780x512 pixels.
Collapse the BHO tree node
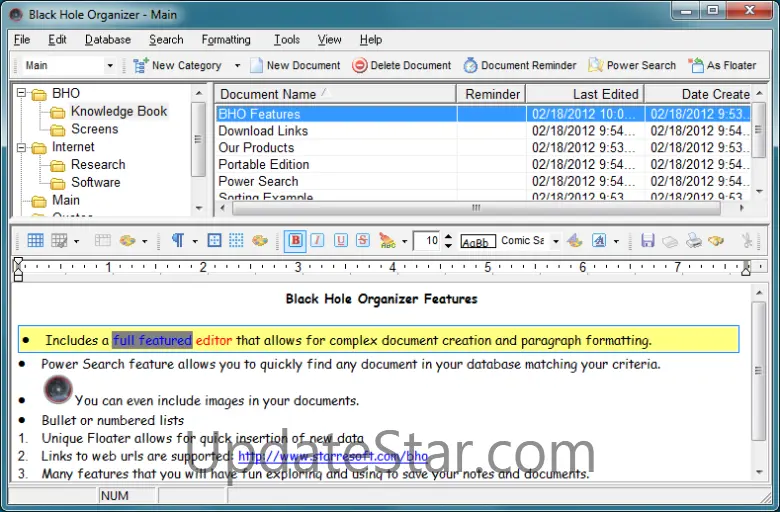point(21,93)
